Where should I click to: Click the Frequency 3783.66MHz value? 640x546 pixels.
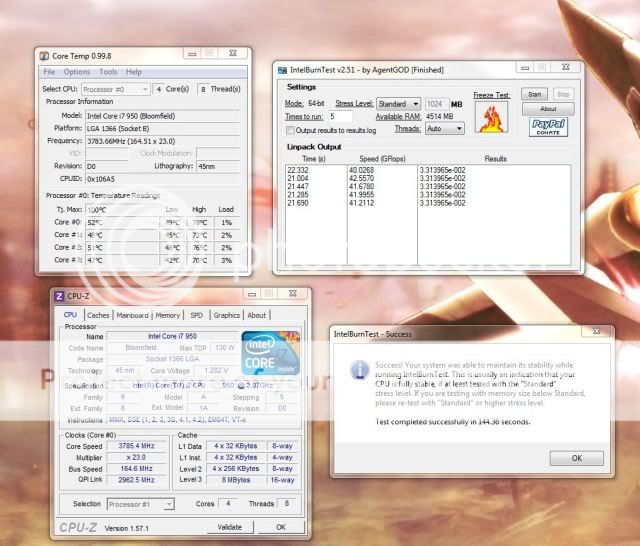(162, 141)
